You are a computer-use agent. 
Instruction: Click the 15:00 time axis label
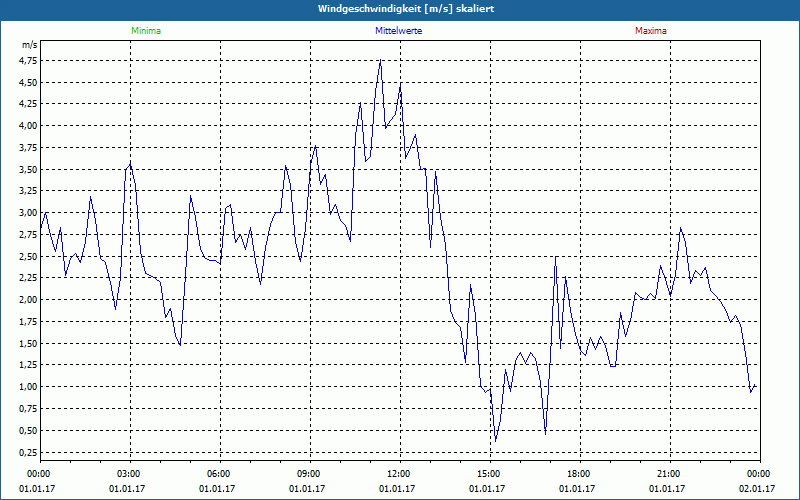point(490,474)
